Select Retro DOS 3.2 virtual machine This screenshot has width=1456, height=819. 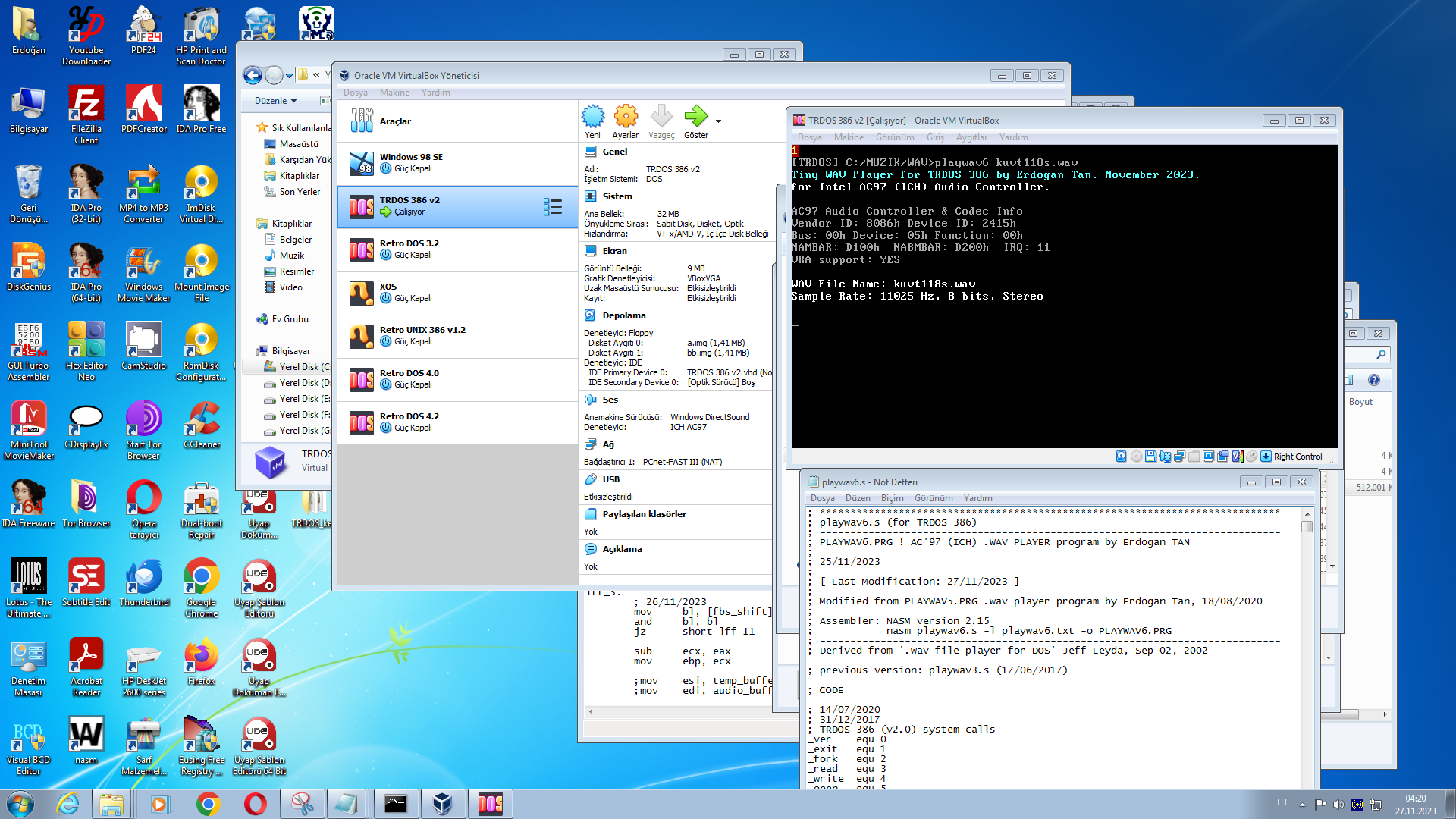(x=457, y=249)
